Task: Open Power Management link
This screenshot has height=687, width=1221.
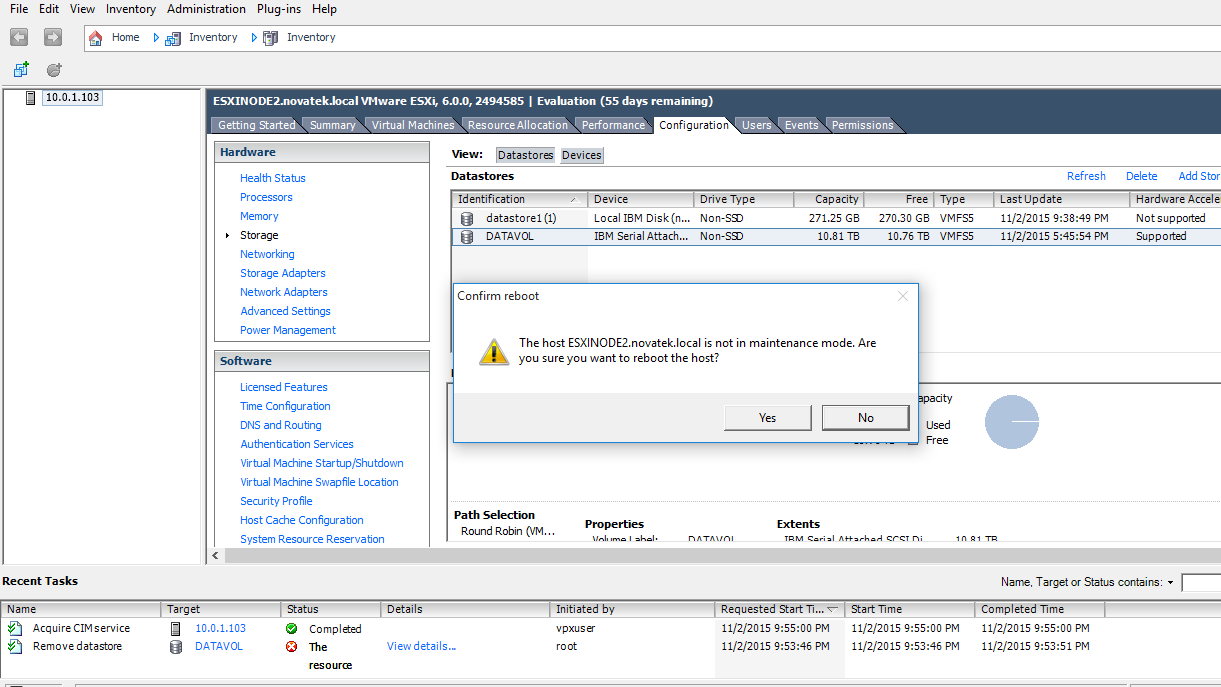Action: click(288, 330)
